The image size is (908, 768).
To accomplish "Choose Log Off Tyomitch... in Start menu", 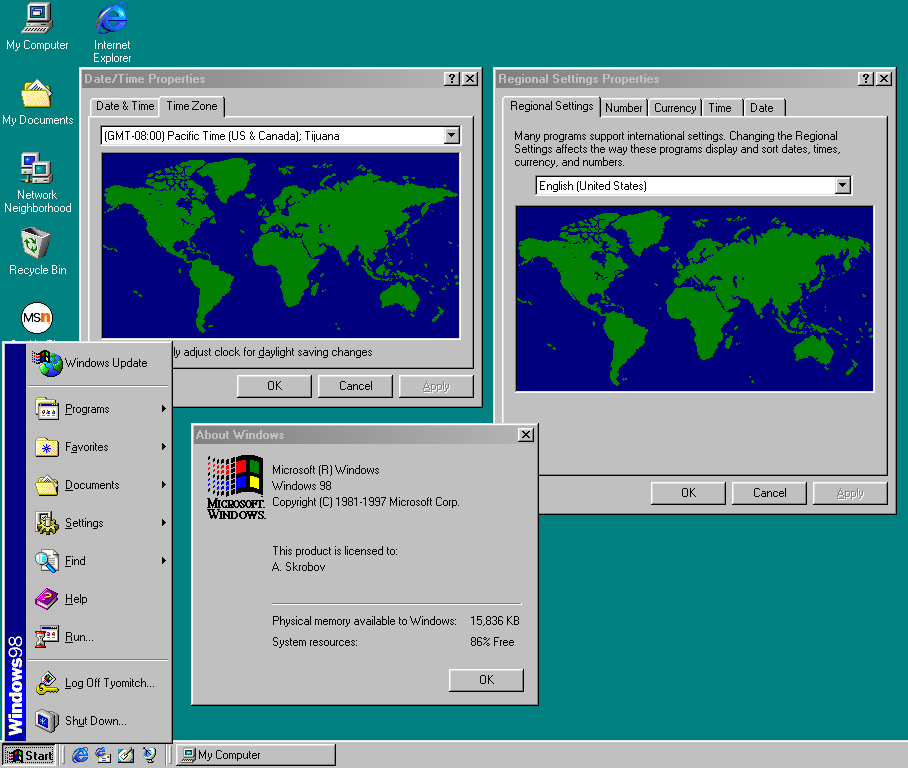I will click(98, 683).
